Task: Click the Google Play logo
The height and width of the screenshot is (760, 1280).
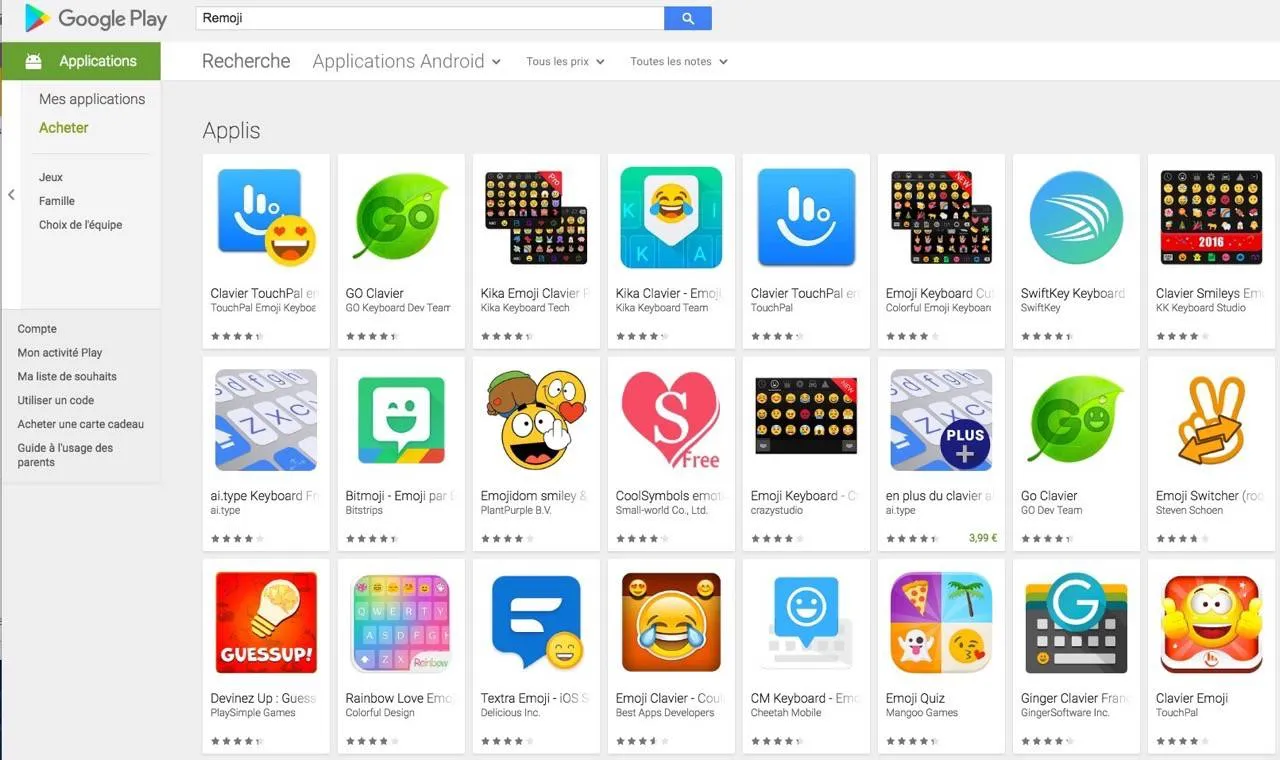Action: pos(96,18)
